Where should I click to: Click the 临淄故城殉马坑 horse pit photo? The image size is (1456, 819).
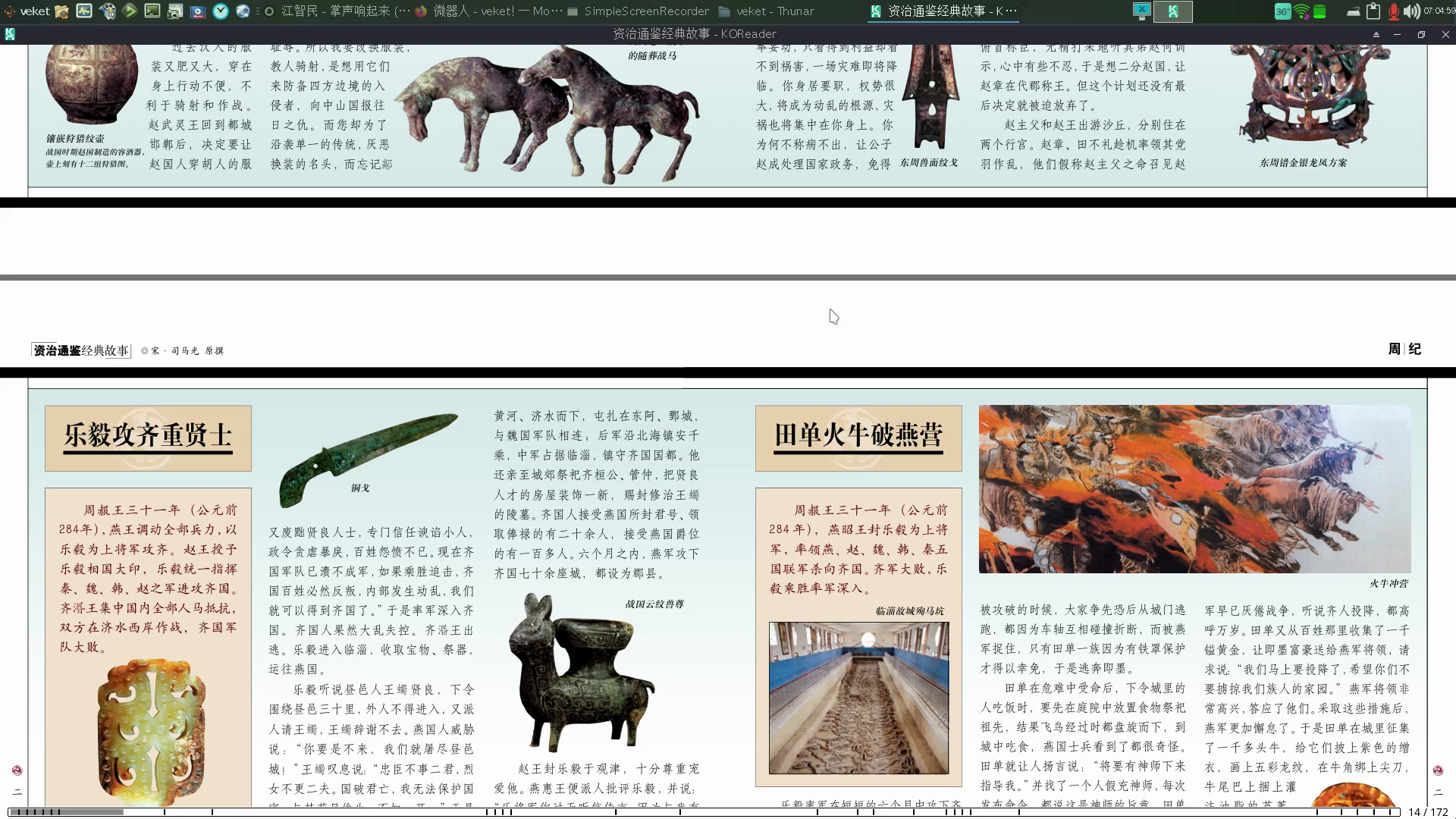coord(858,698)
